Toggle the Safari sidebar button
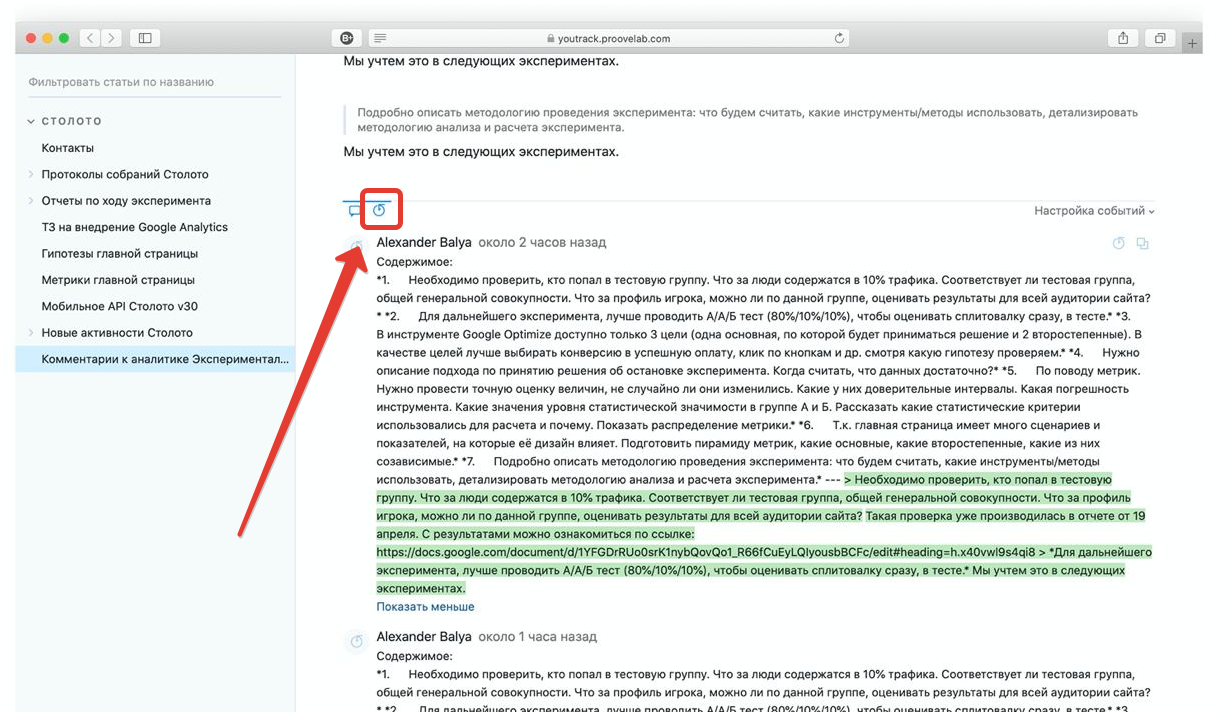1227x712 pixels. click(145, 38)
